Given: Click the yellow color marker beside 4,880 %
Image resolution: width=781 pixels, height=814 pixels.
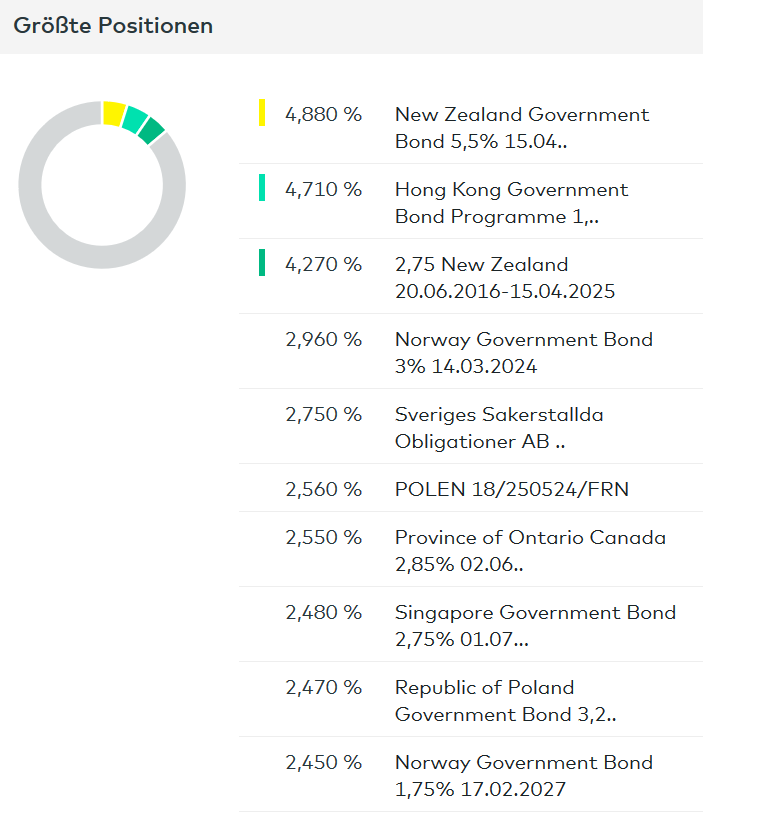Looking at the screenshot, I should [262, 113].
